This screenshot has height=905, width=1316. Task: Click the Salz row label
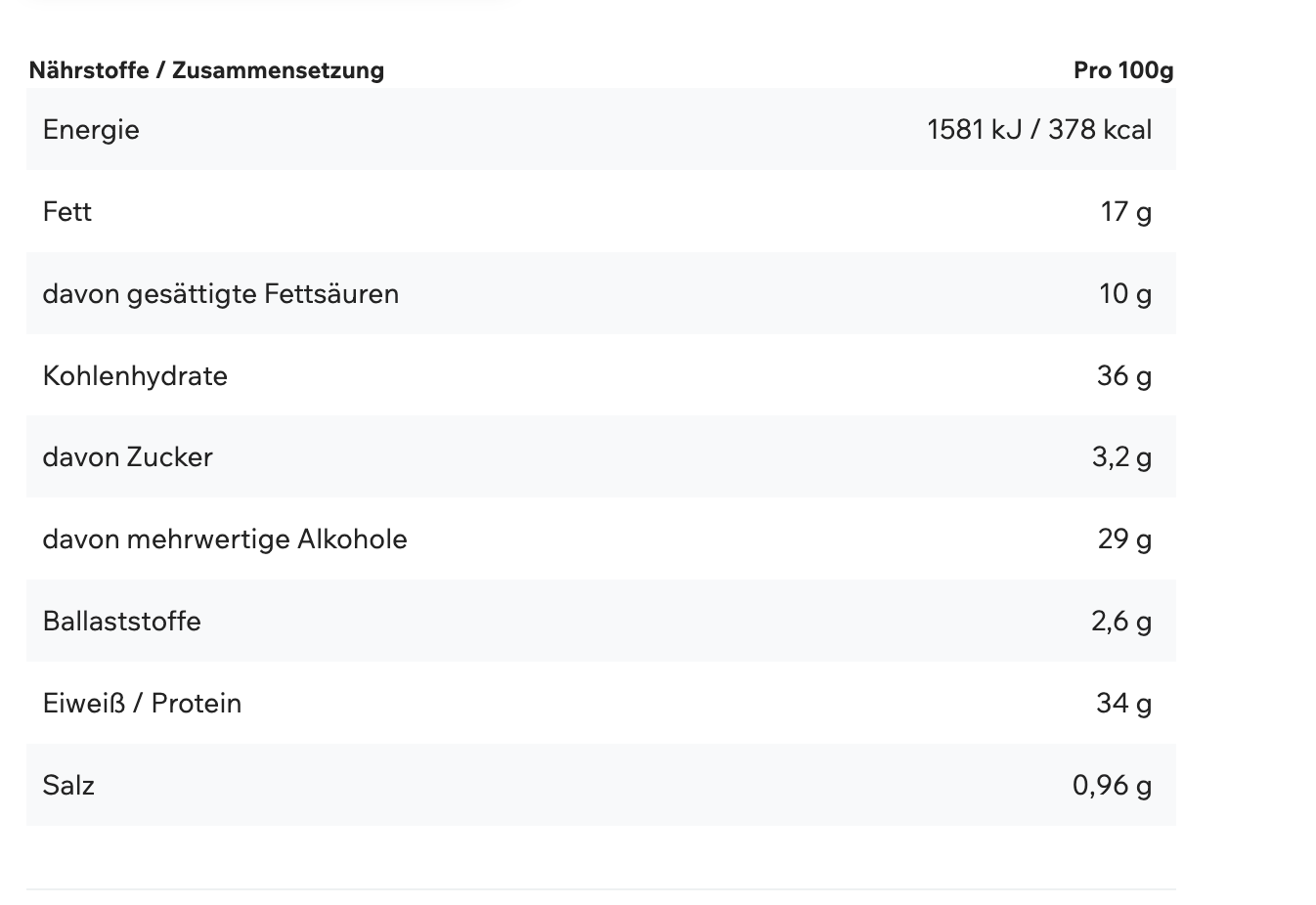click(68, 786)
